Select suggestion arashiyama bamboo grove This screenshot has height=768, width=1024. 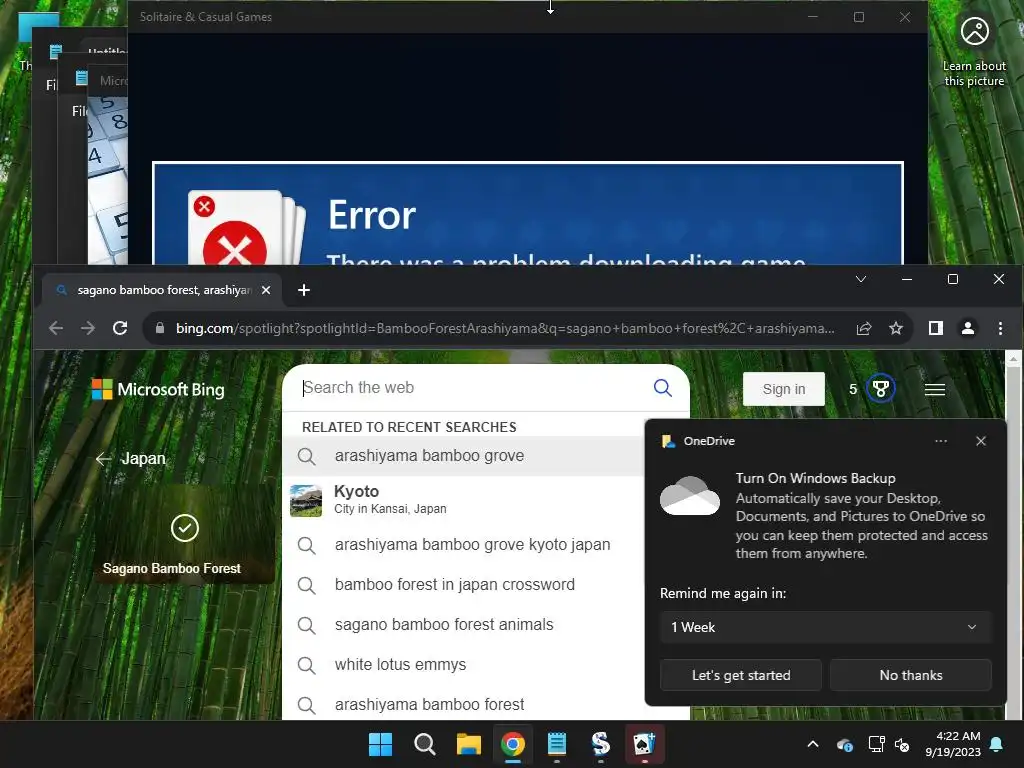click(x=464, y=456)
